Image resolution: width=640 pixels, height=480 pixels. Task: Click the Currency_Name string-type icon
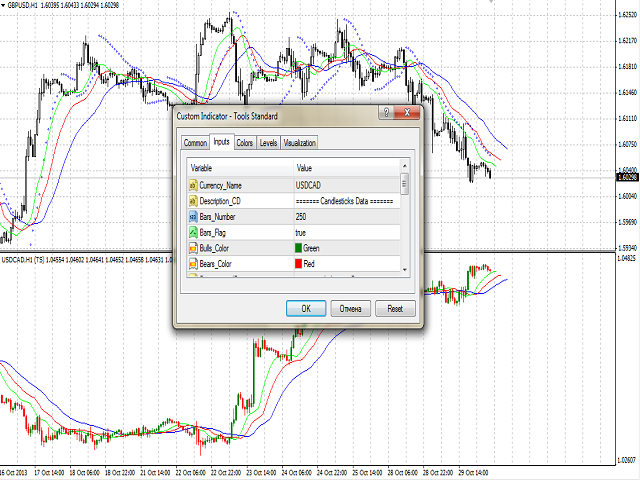click(193, 185)
